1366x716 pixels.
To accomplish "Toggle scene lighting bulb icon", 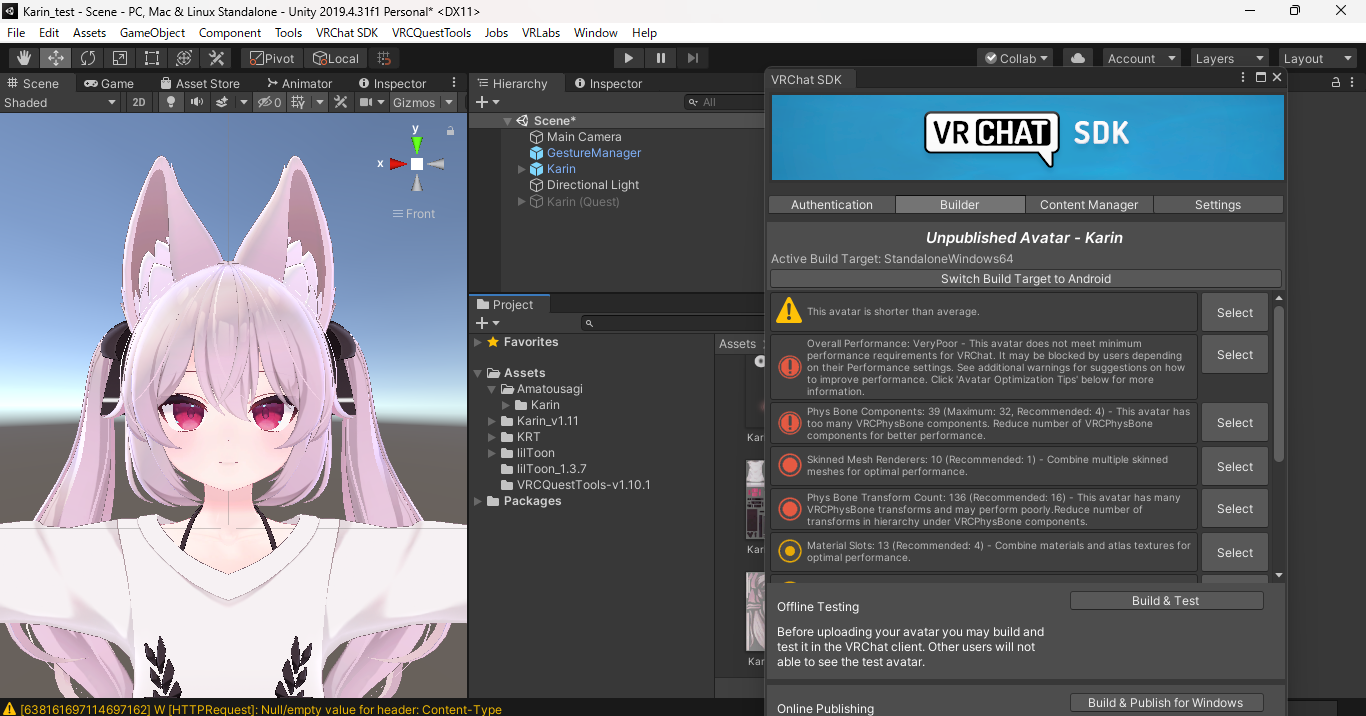I will click(x=171, y=102).
